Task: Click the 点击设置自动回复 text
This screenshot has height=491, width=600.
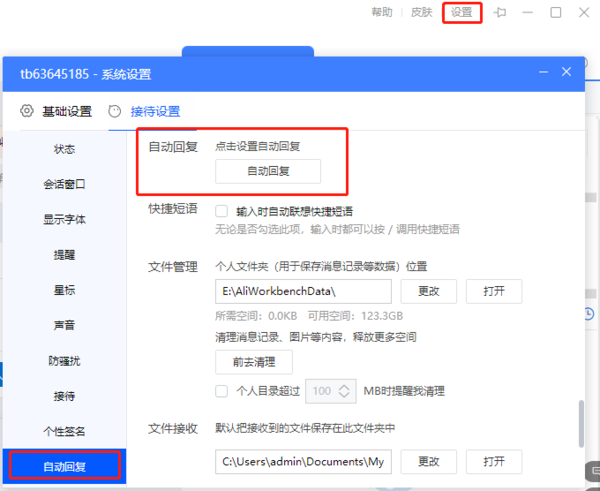Action: click(x=258, y=146)
